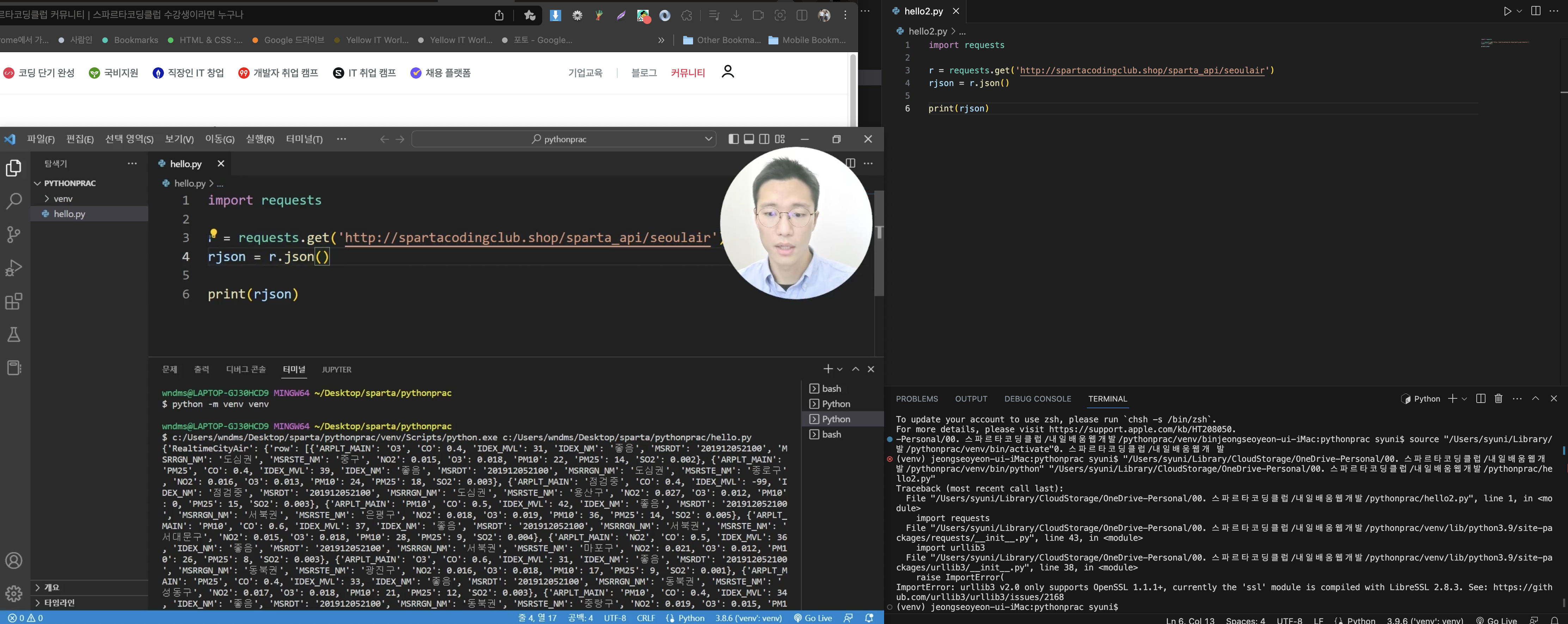Screen dimensions: 1568x624
Task: Open the 국비지원 link on the Sparta site
Action: (114, 73)
